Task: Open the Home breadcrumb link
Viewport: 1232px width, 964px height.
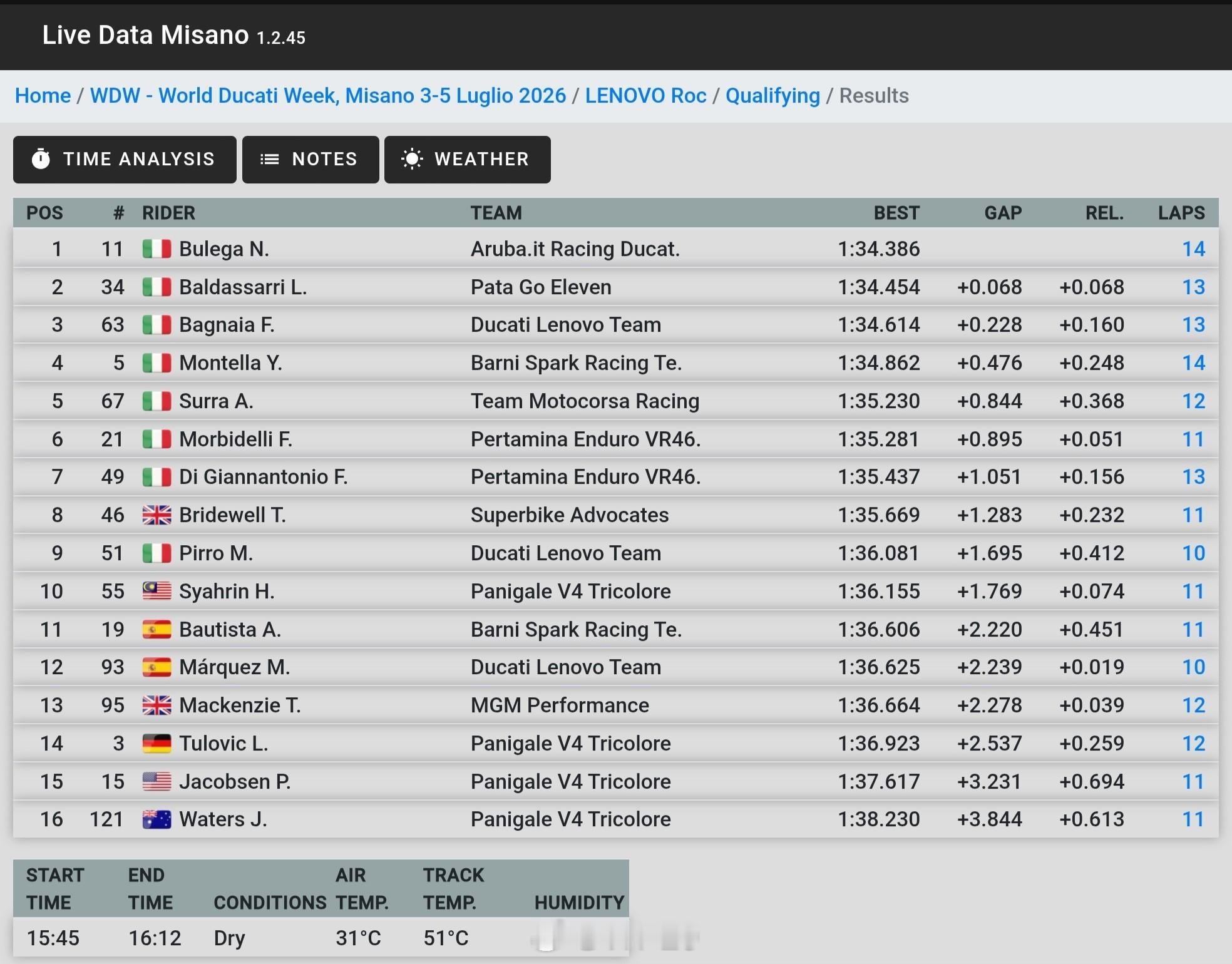Action: [43, 96]
